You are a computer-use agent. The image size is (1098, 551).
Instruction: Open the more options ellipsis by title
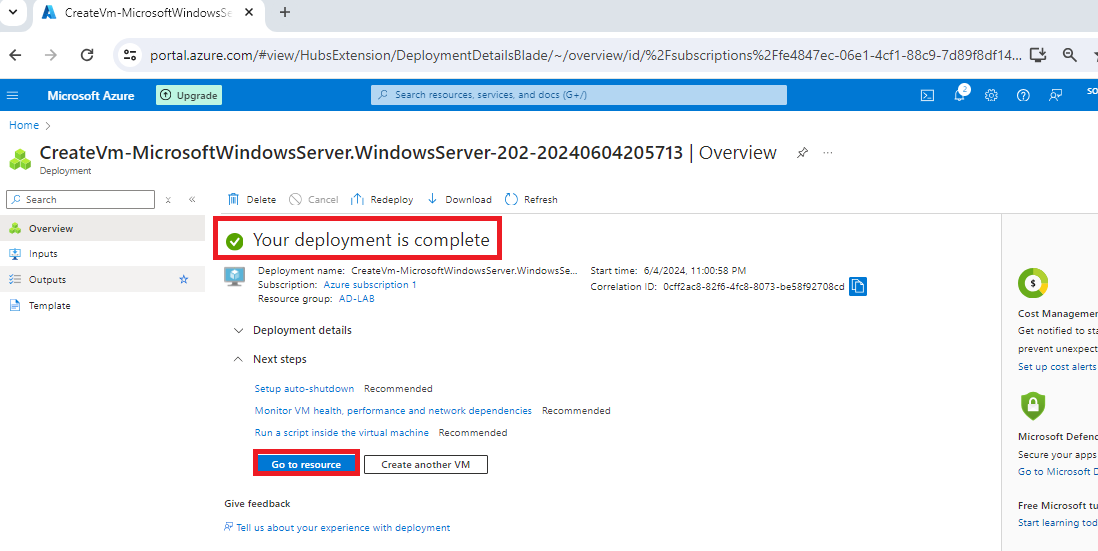(828, 153)
